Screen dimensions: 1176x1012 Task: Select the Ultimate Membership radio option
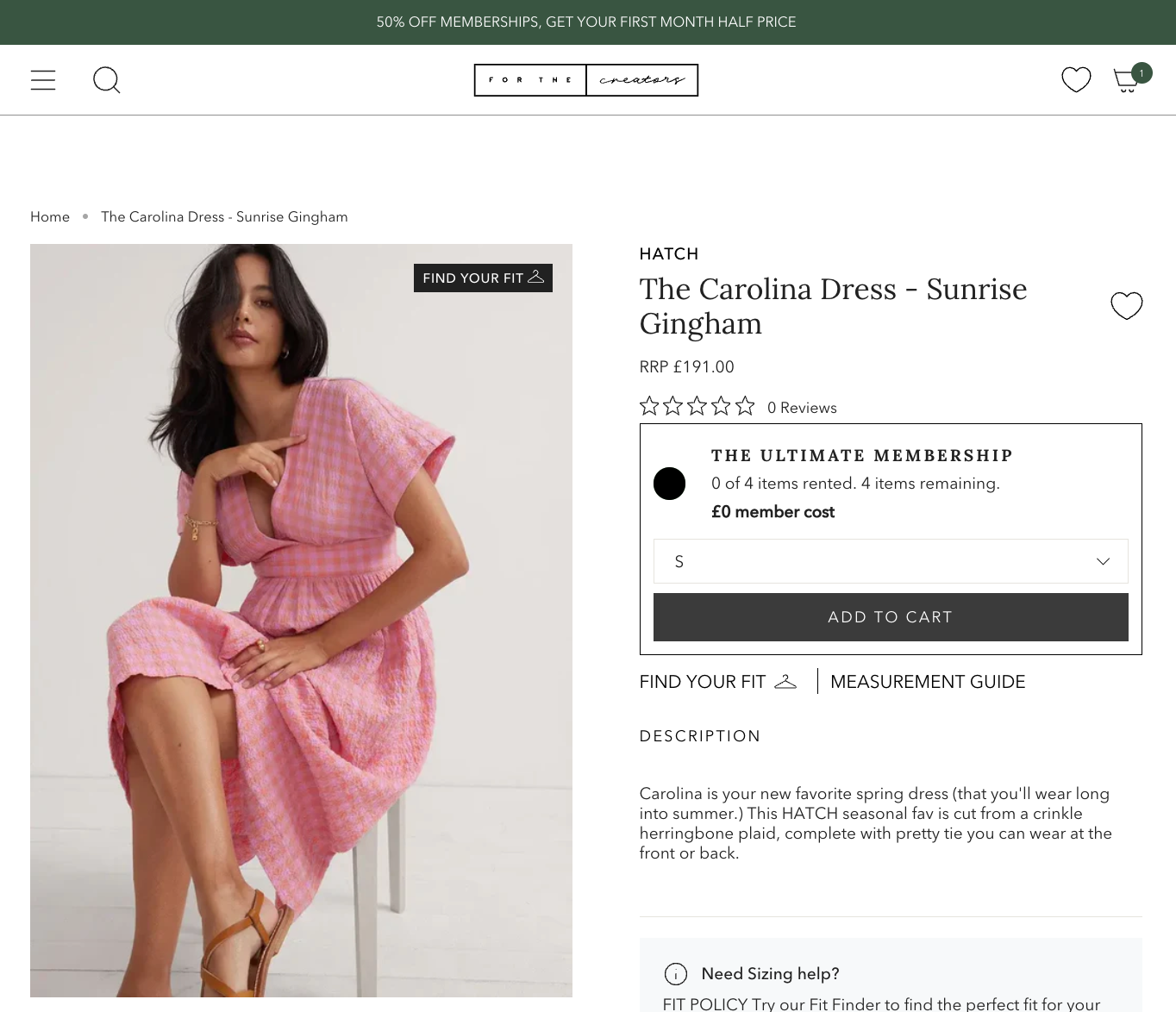coord(669,484)
